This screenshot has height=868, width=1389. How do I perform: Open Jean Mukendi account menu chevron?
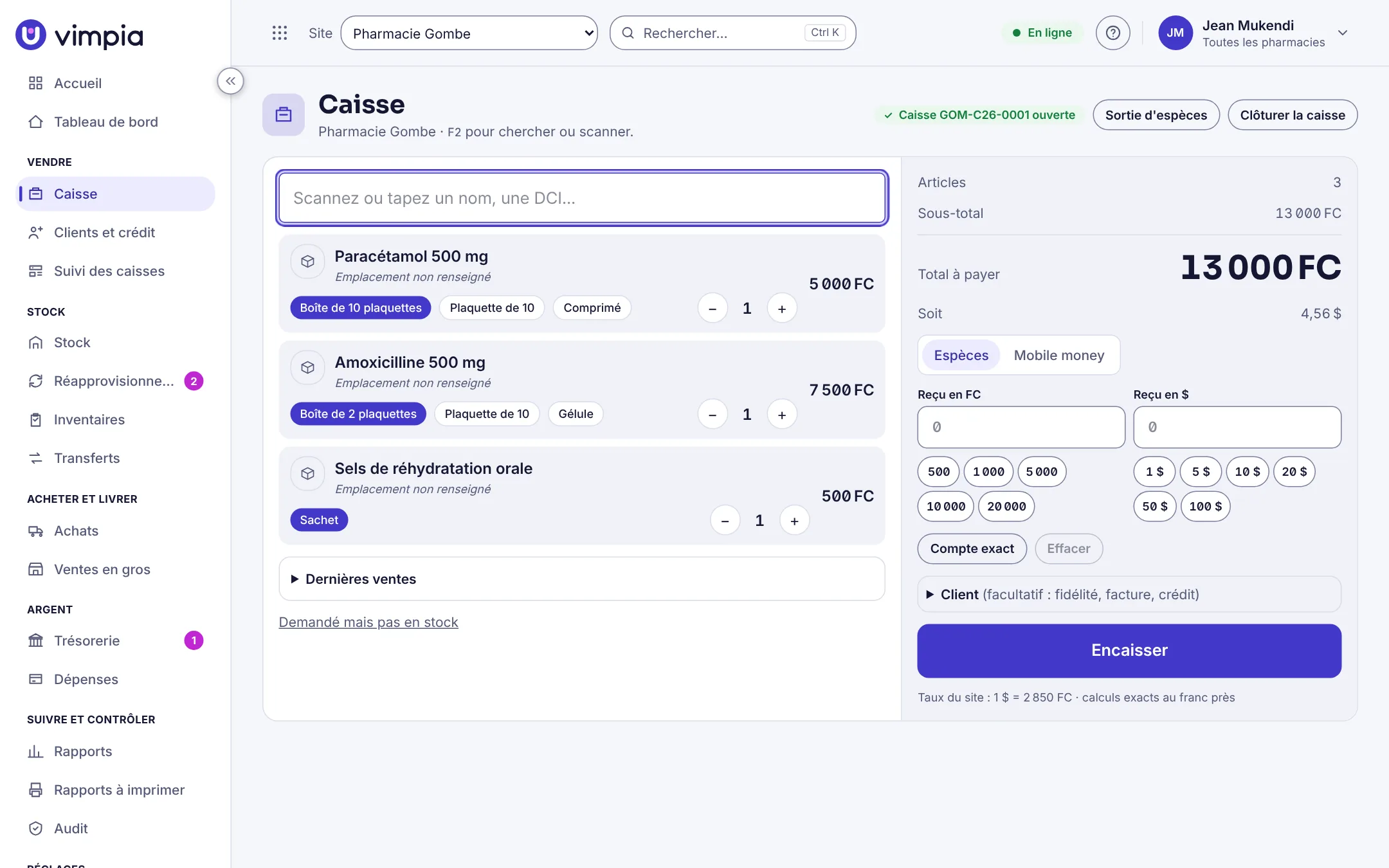[x=1343, y=33]
